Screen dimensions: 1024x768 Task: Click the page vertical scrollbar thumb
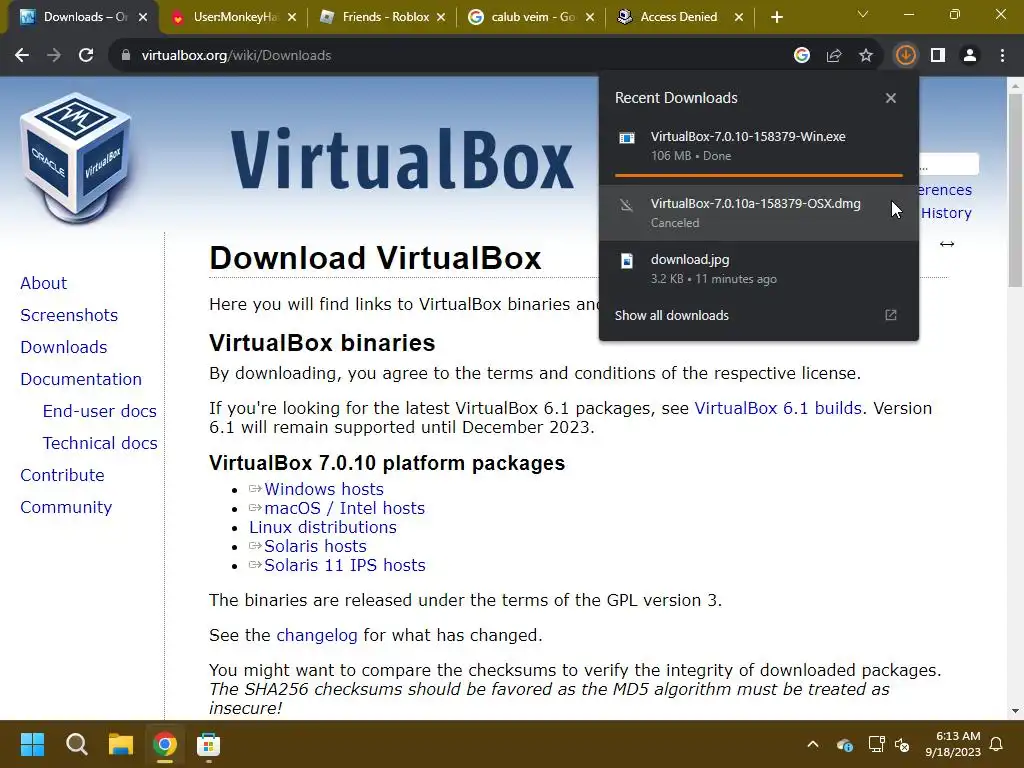1015,189
